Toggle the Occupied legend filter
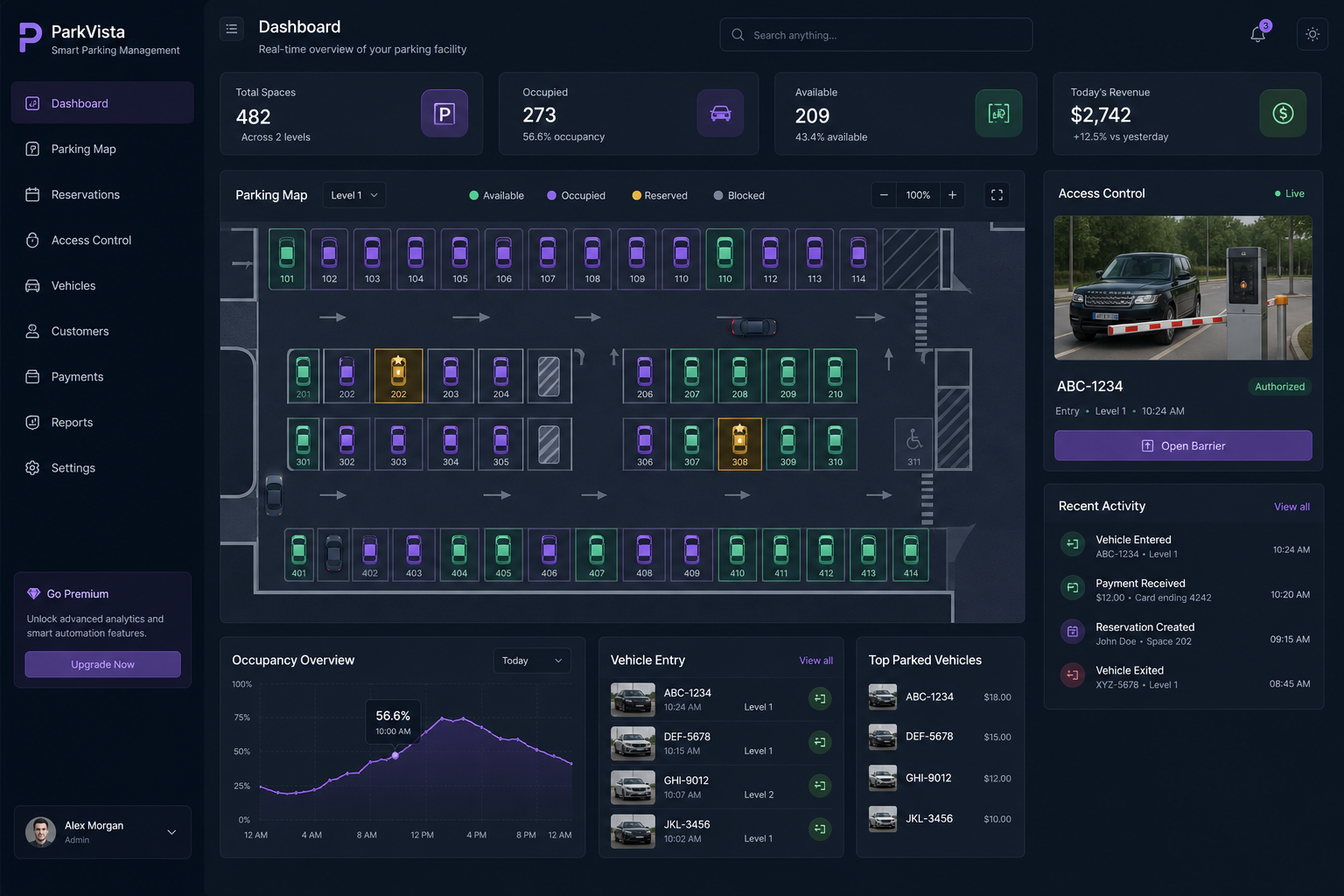The height and width of the screenshot is (896, 1344). point(576,196)
